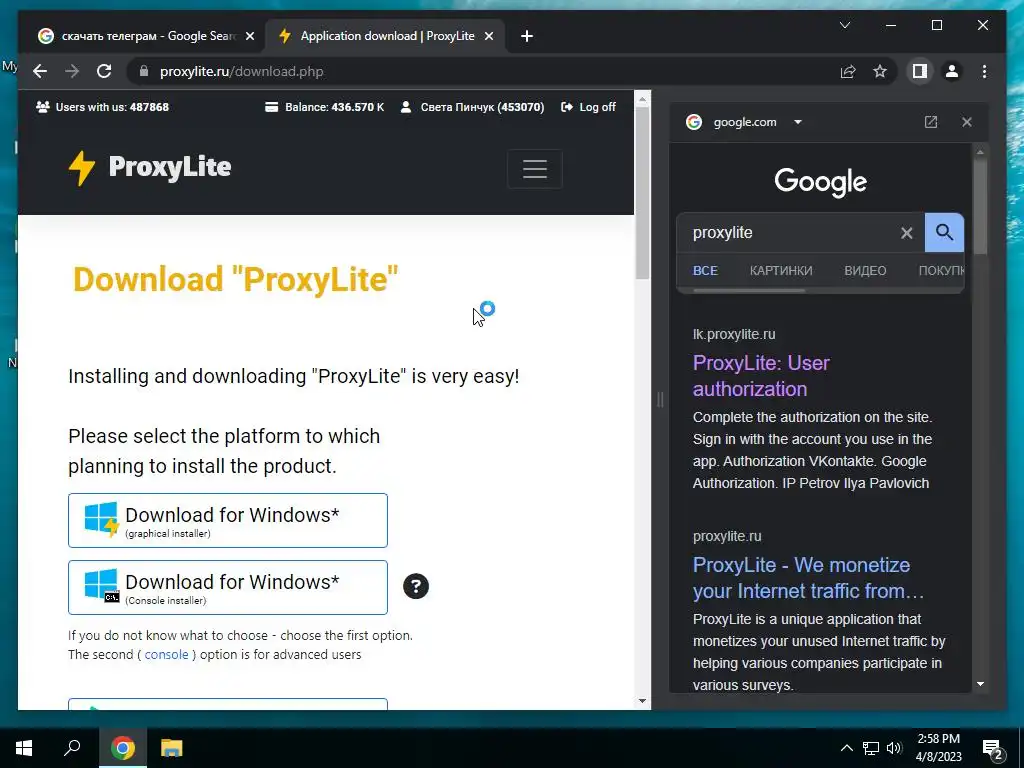1024x768 pixels.
Task: Select КАРТИНКИ results tab
Action: 781,270
